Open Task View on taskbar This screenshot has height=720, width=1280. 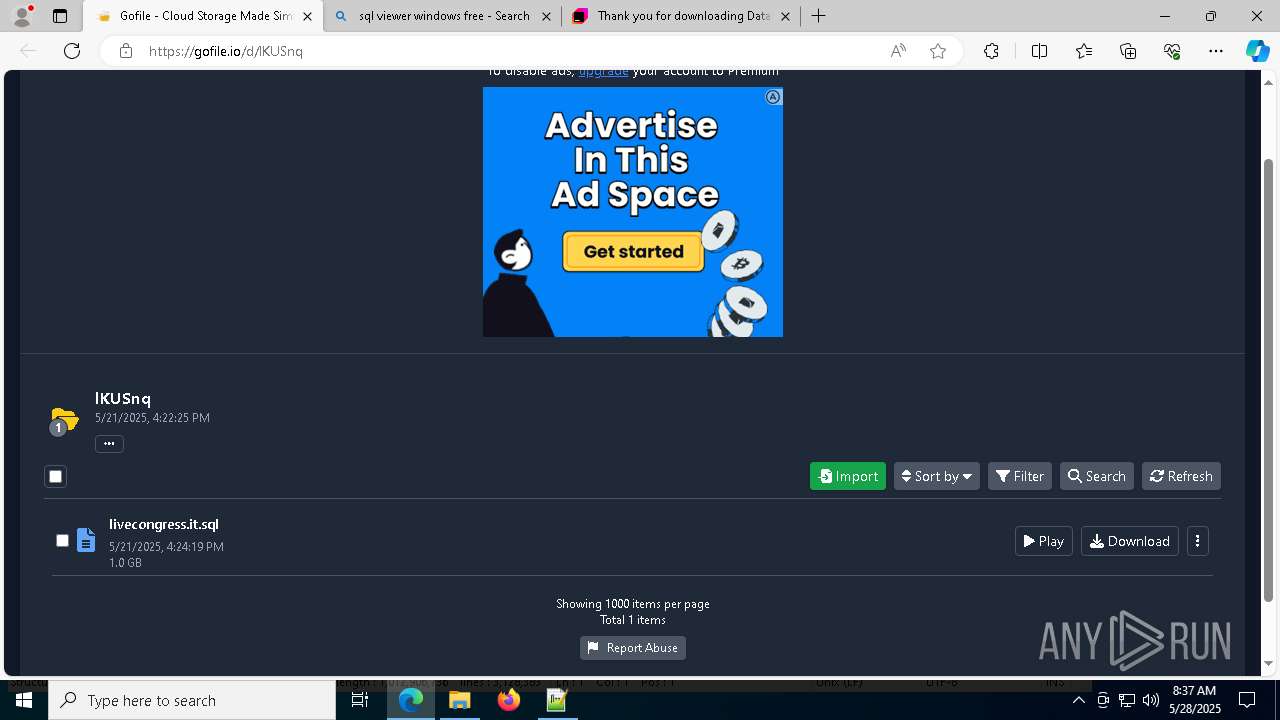[x=360, y=700]
